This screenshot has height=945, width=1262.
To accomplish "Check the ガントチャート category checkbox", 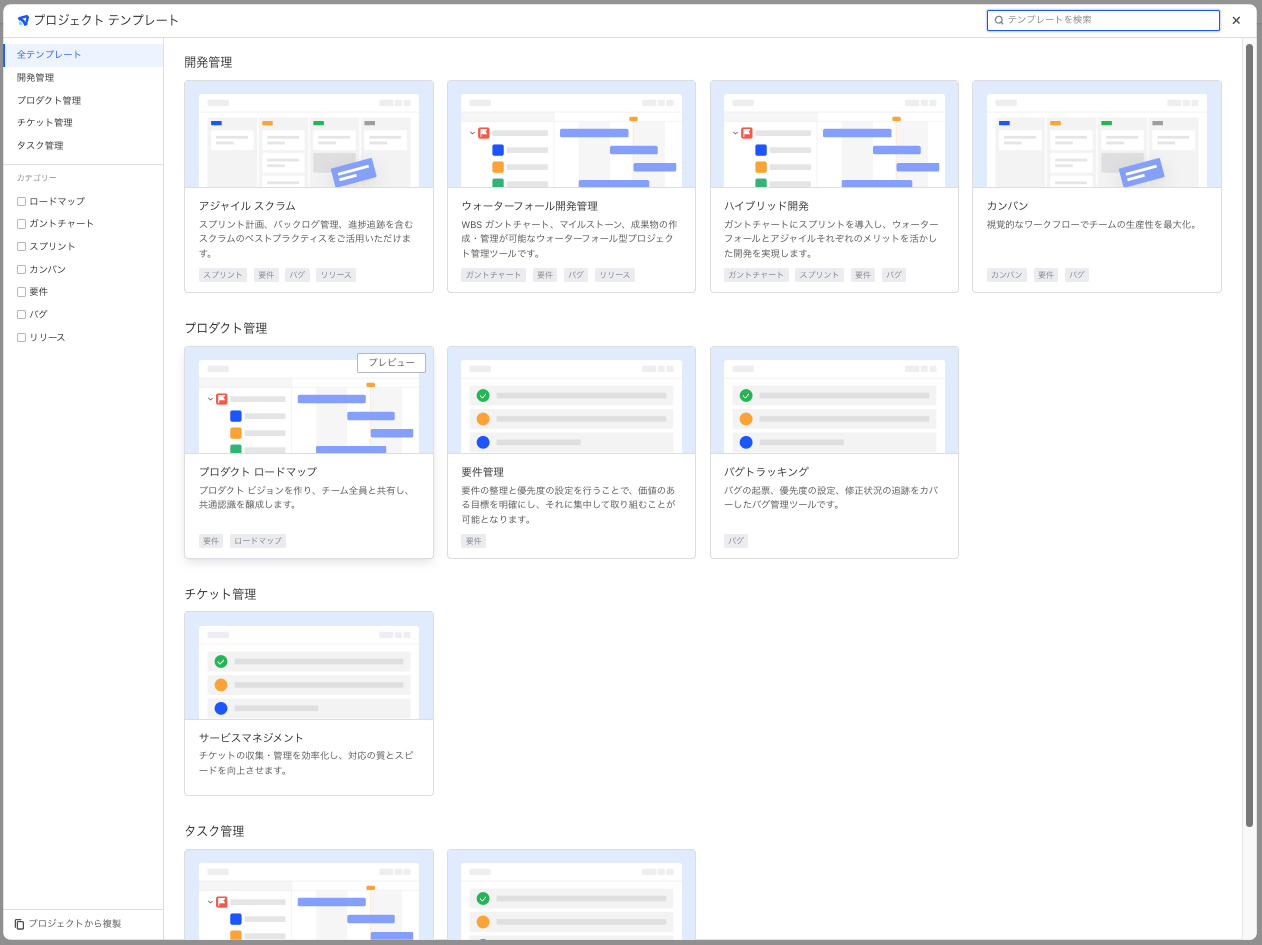I will [x=21, y=224].
